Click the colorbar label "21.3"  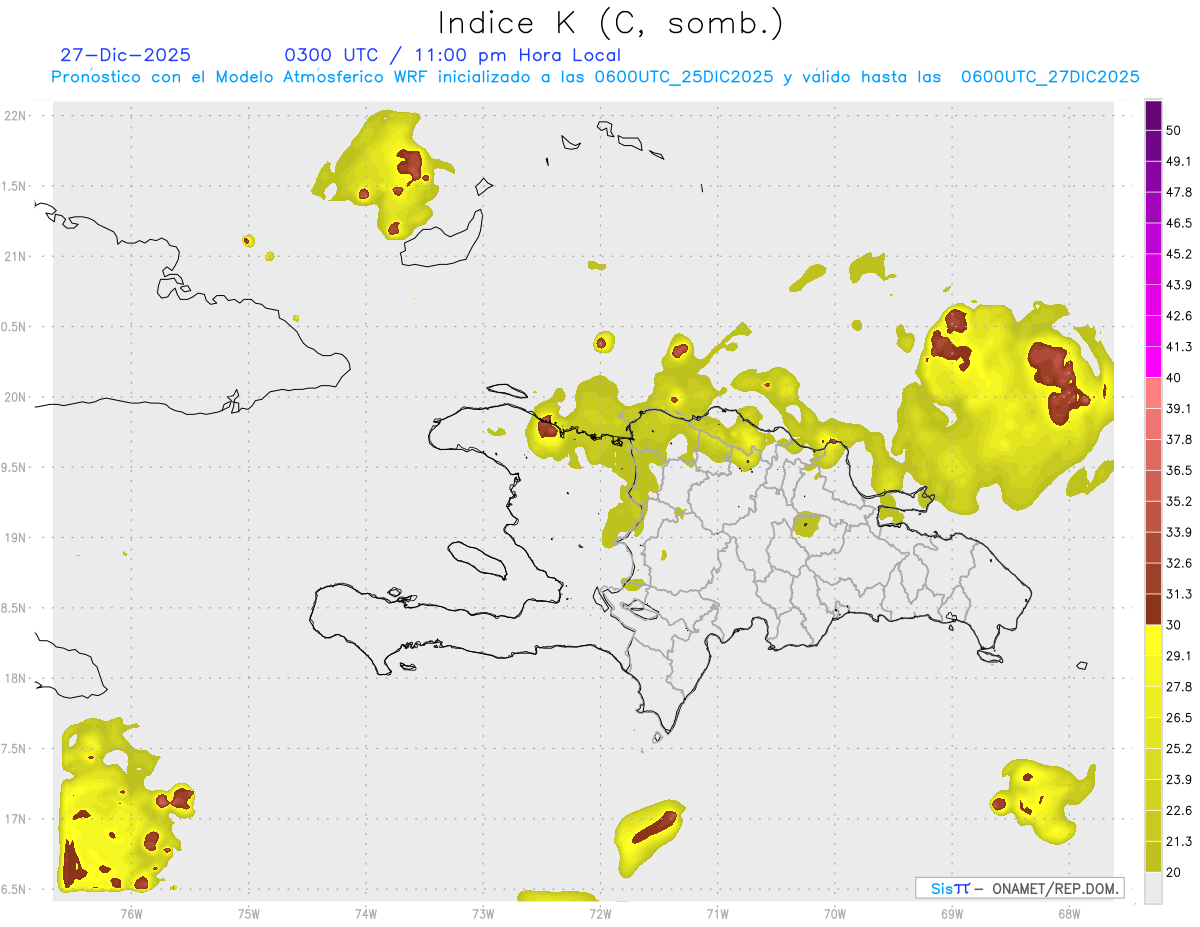pos(1179,842)
